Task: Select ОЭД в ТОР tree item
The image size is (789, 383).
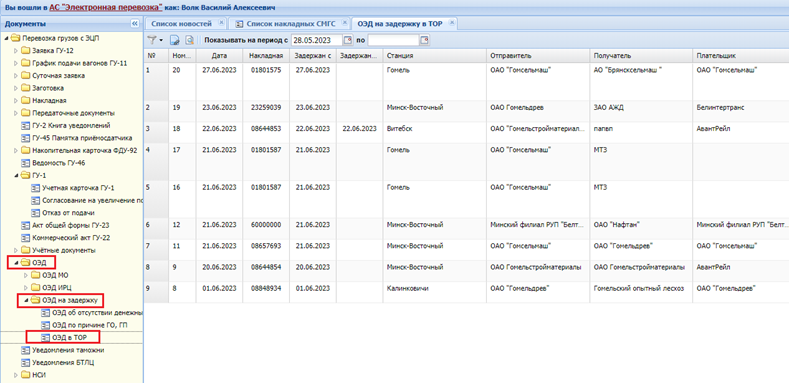Action: pos(63,338)
